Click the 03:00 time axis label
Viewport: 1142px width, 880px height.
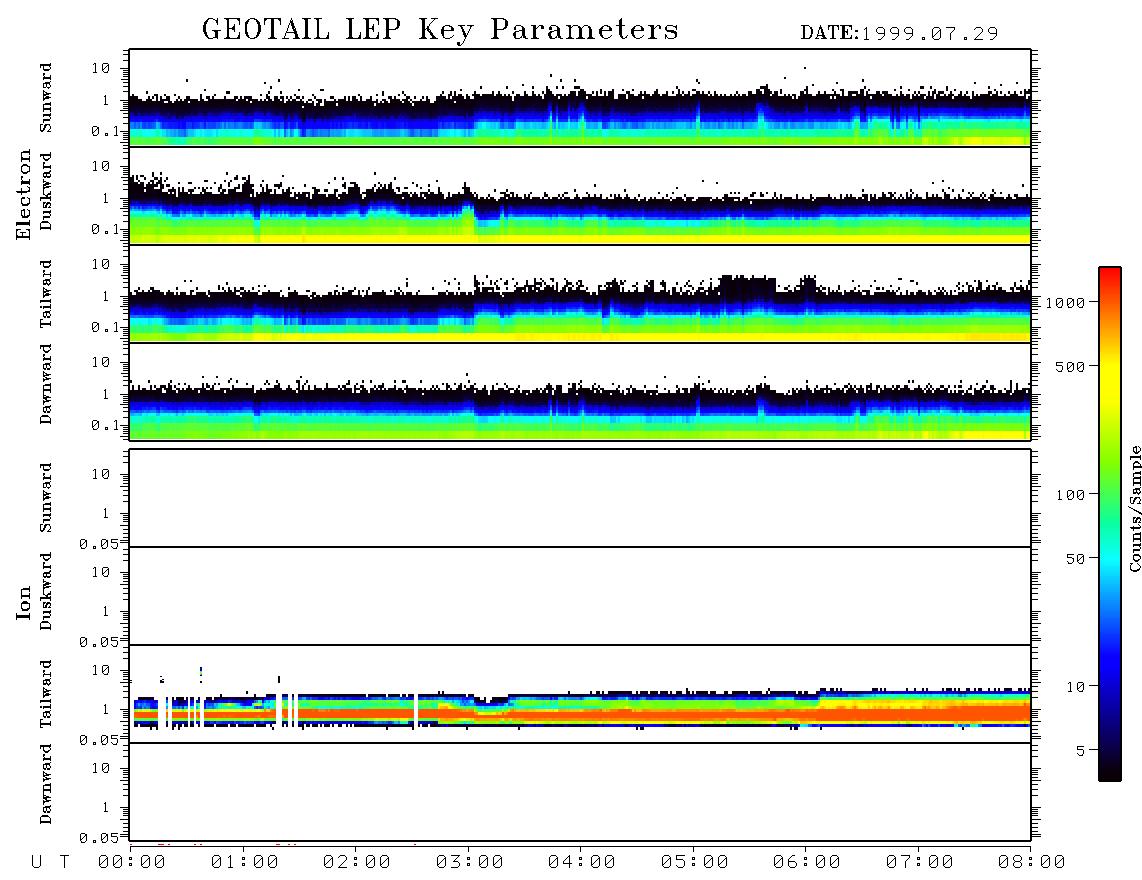[470, 863]
